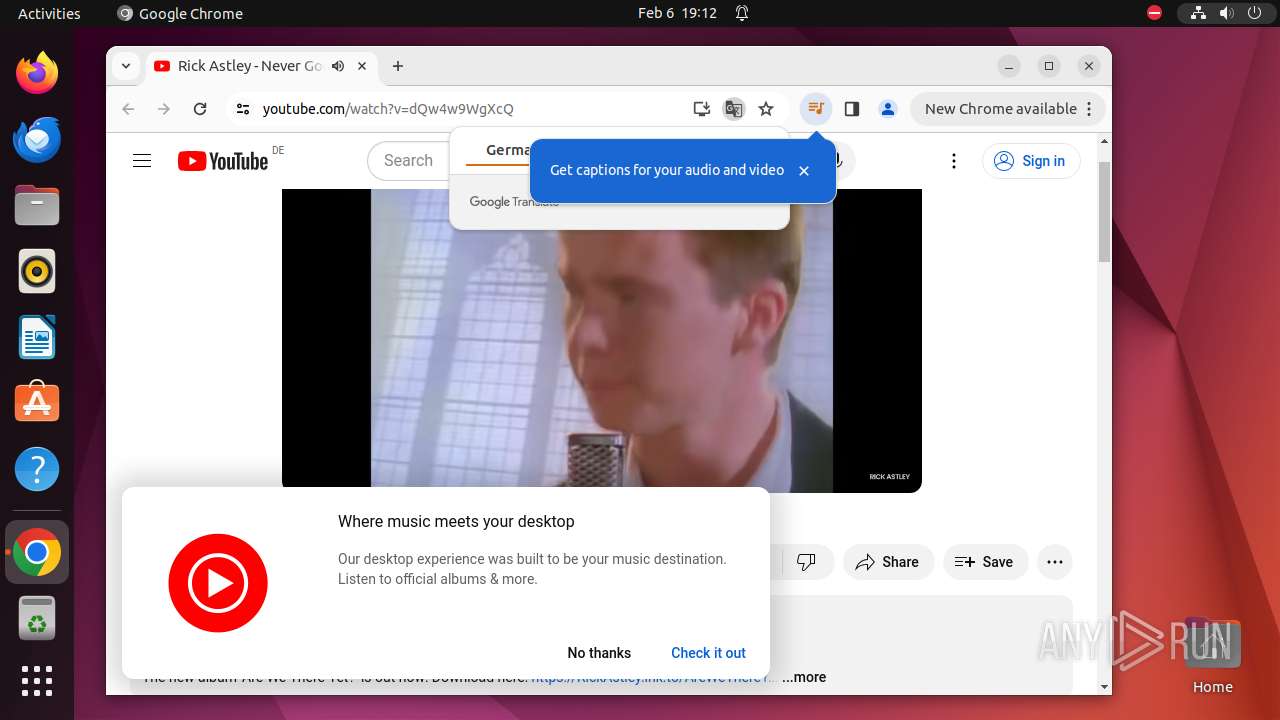Dismiss the captions tip bubble
The width and height of the screenshot is (1280, 720).
pos(804,171)
